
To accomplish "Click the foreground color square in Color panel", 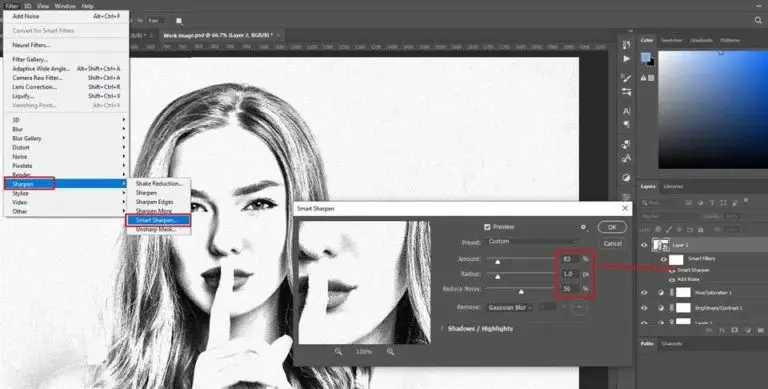I will [x=646, y=57].
